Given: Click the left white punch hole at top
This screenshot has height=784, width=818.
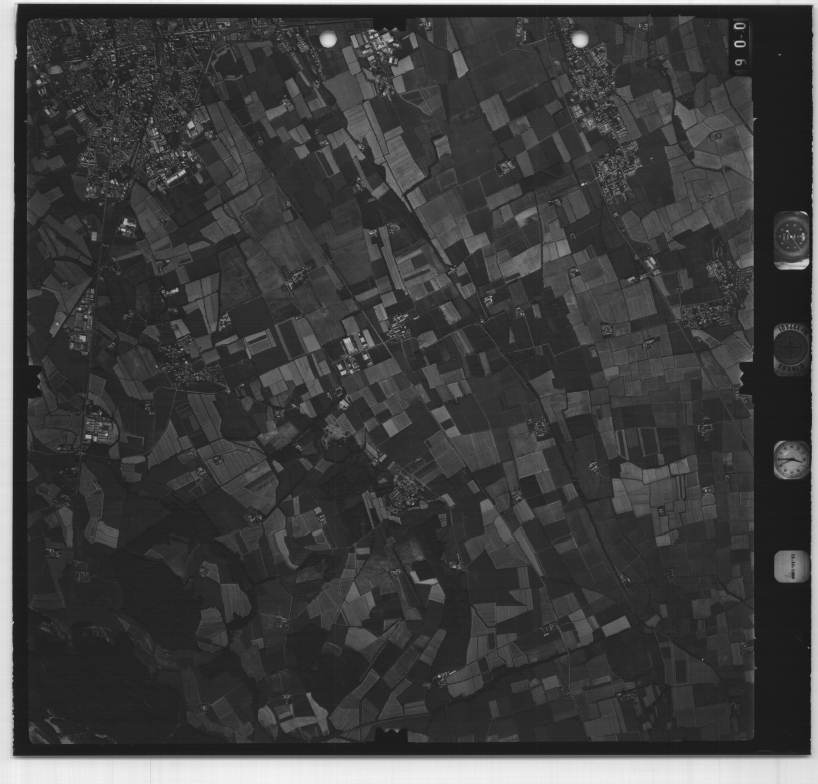Looking at the screenshot, I should (328, 39).
